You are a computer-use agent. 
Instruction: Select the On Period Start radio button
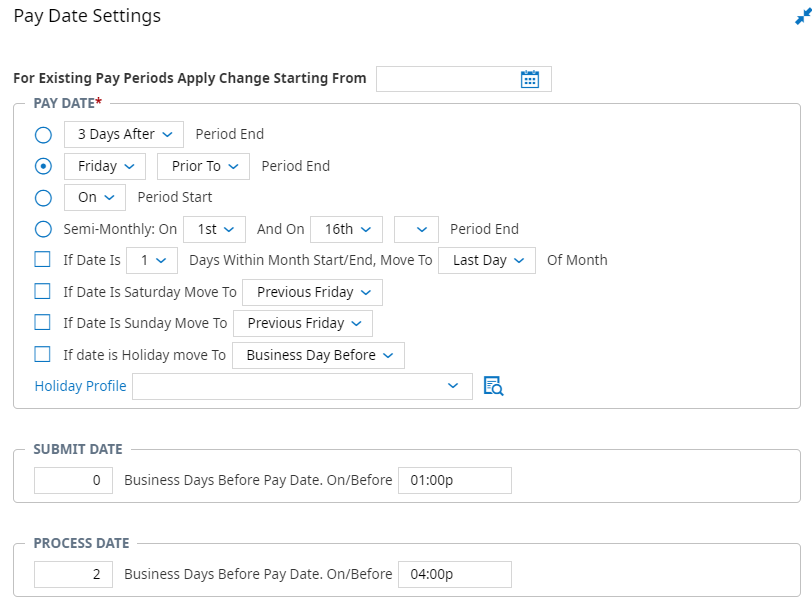(x=43, y=198)
